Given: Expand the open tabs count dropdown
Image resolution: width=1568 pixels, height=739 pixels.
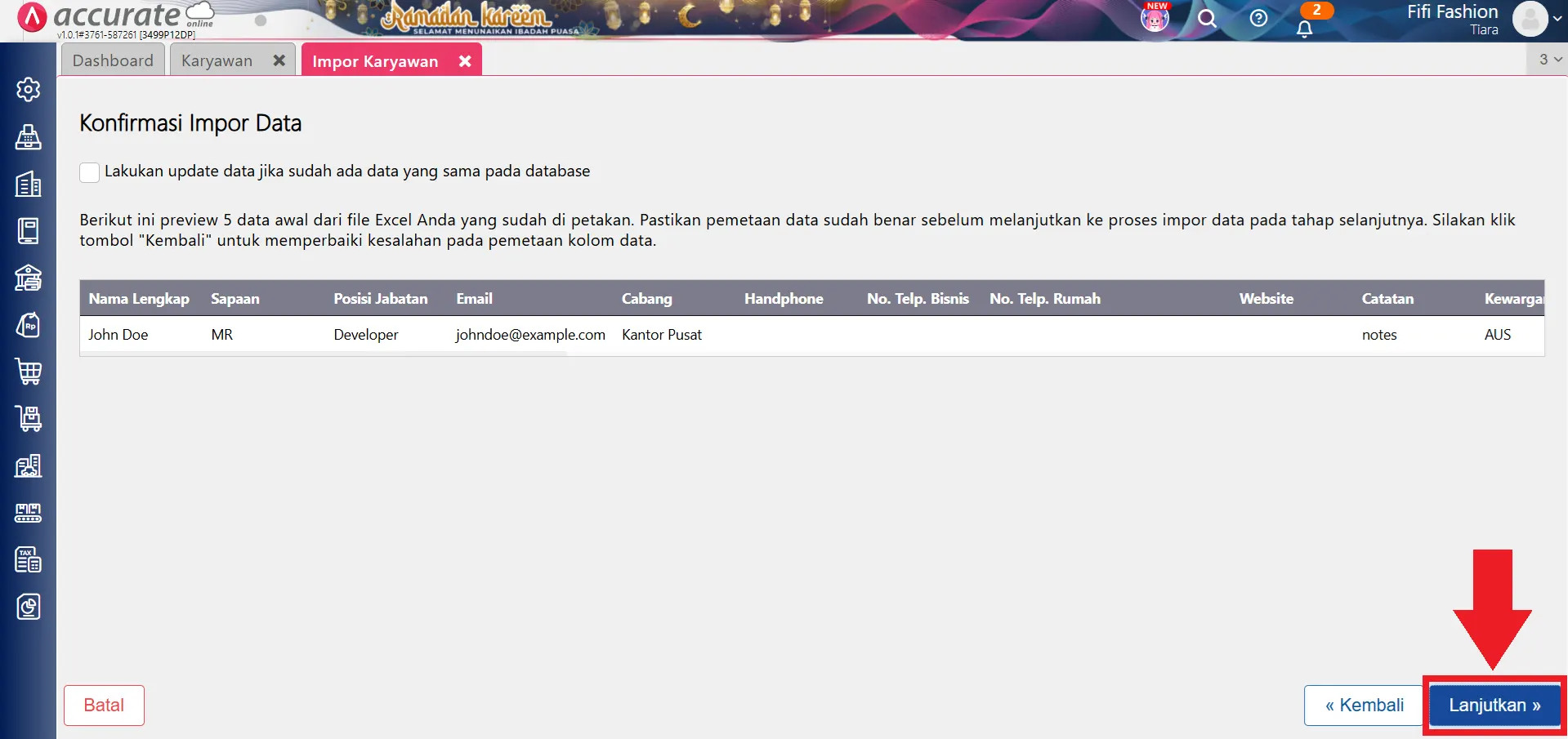Looking at the screenshot, I should pyautogui.click(x=1549, y=60).
